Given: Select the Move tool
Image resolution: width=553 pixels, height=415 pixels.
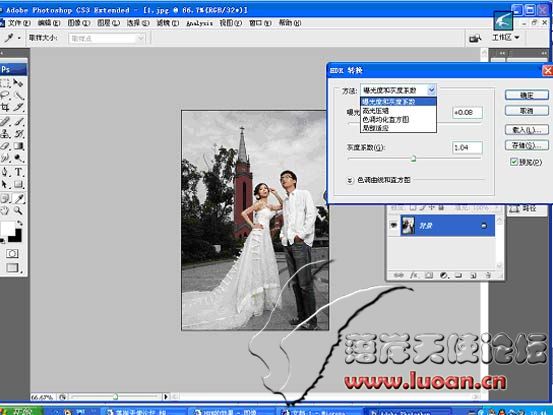Looking at the screenshot, I should pos(18,83).
